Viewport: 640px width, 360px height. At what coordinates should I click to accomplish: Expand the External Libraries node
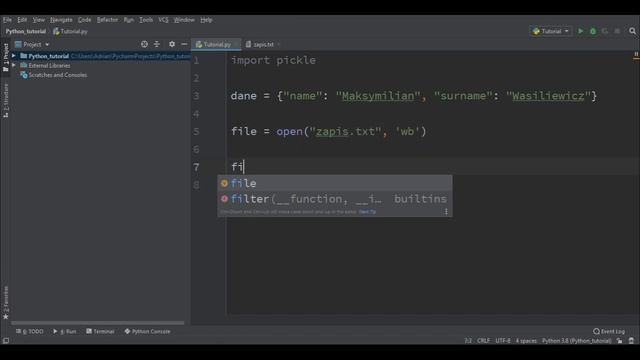14,65
